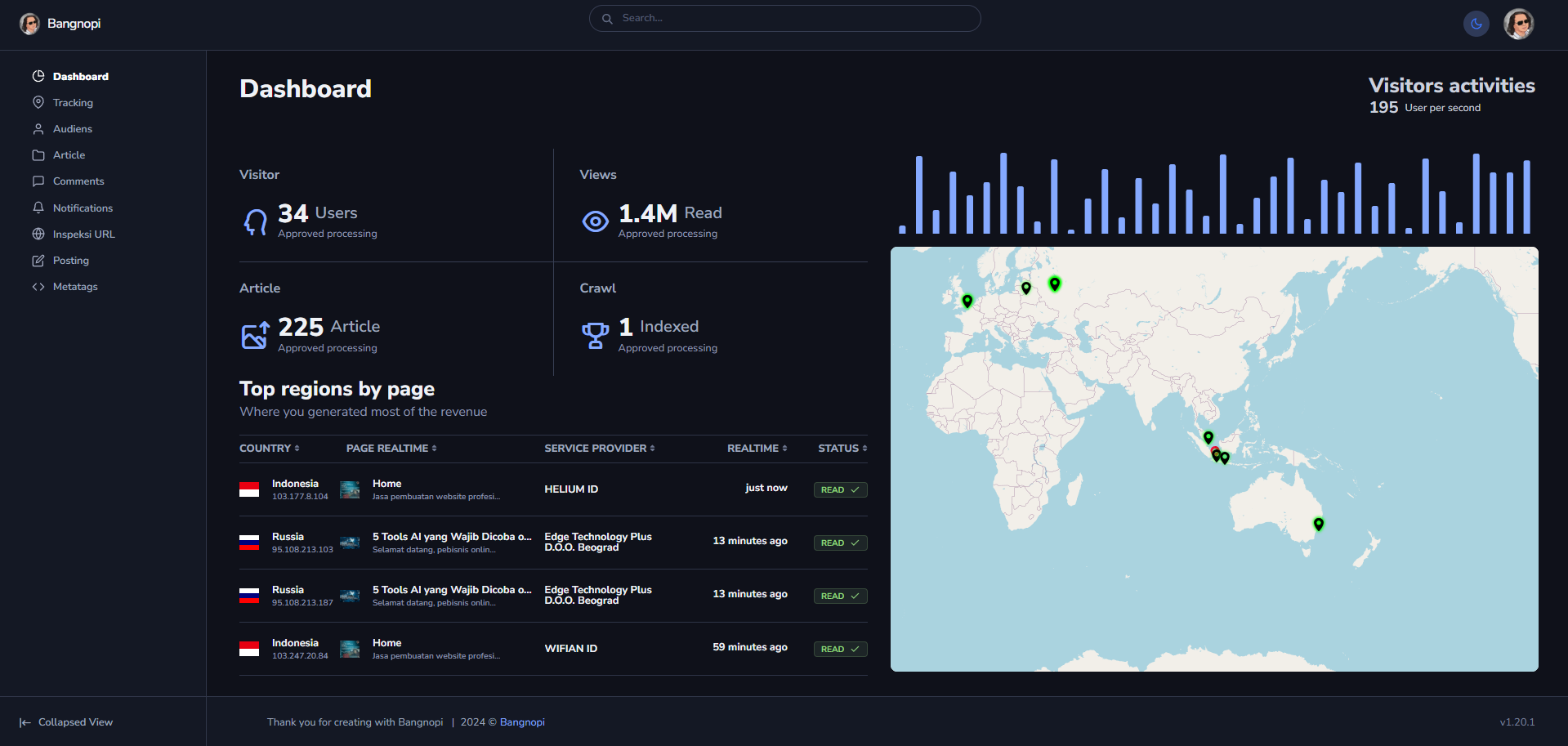Image resolution: width=1568 pixels, height=746 pixels.
Task: Click READ status badge for HELIUM ID row
Action: coord(840,489)
